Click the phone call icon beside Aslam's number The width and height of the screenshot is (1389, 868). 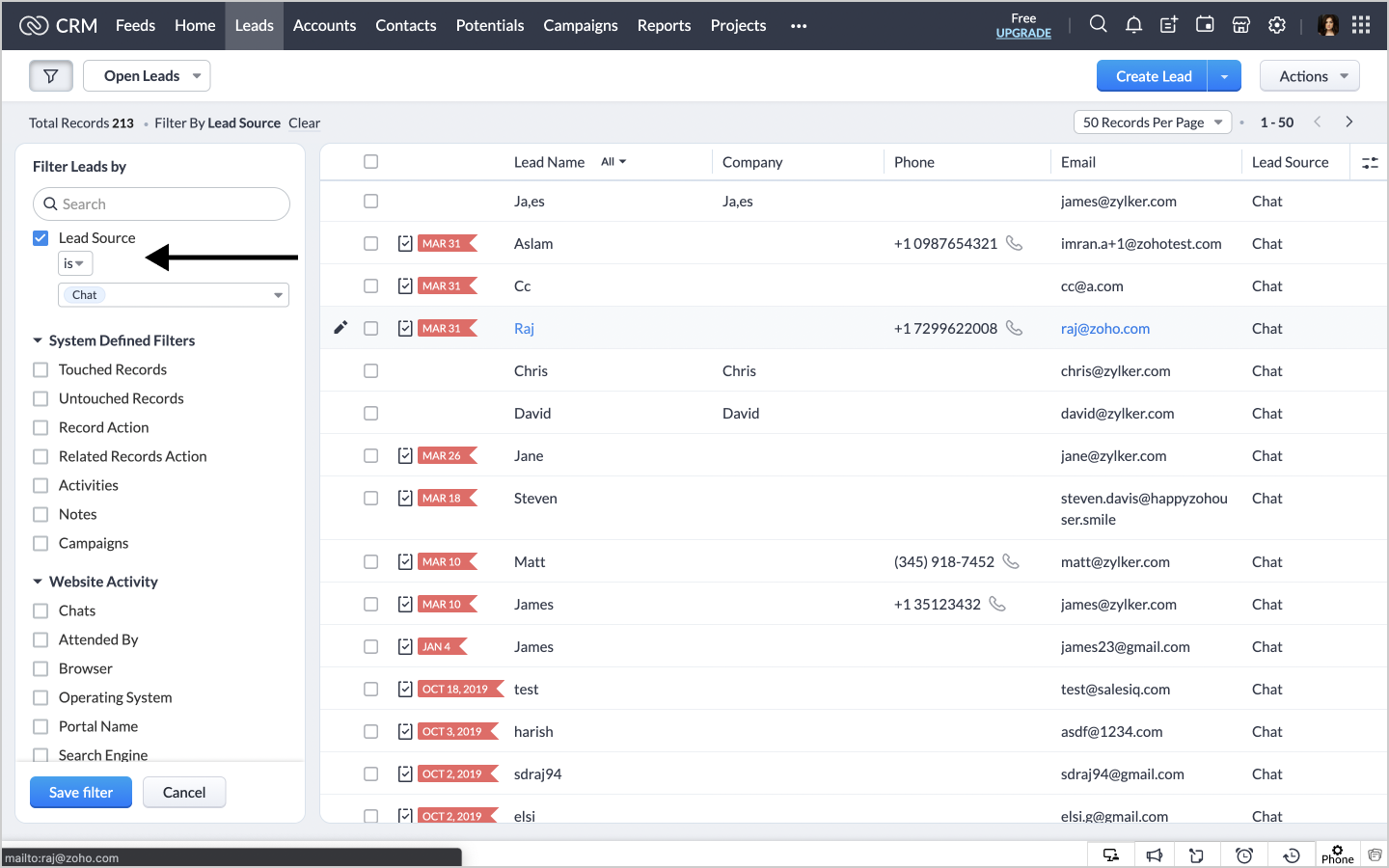pyautogui.click(x=1014, y=243)
